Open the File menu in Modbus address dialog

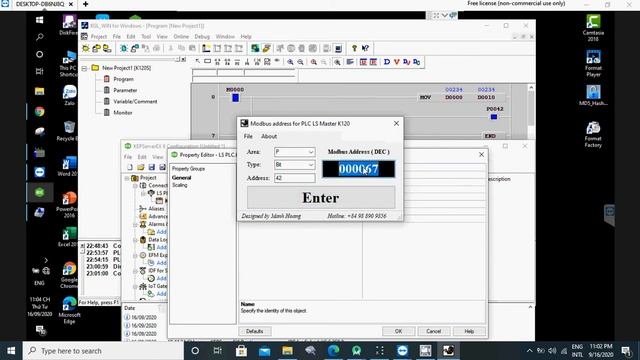click(248, 136)
